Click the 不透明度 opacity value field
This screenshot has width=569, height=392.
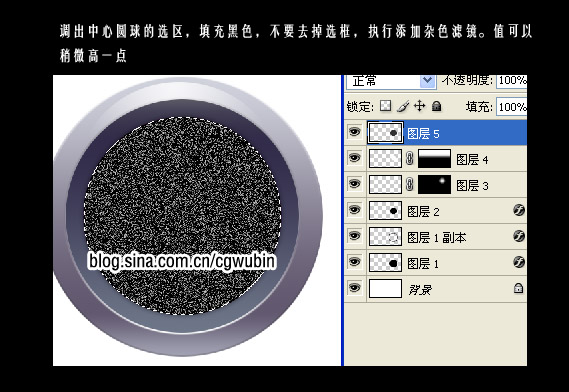pos(512,81)
